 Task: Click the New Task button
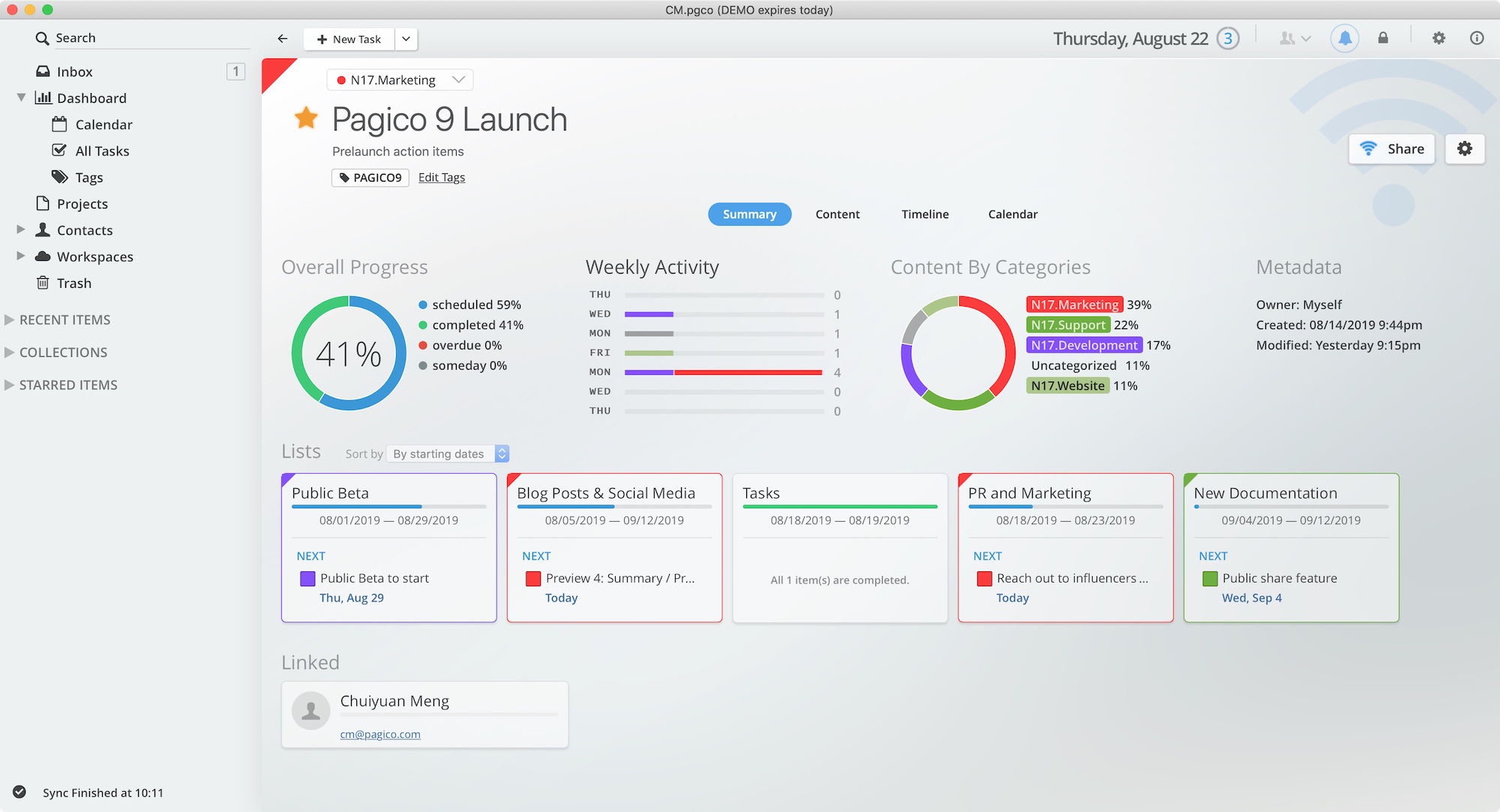(349, 39)
